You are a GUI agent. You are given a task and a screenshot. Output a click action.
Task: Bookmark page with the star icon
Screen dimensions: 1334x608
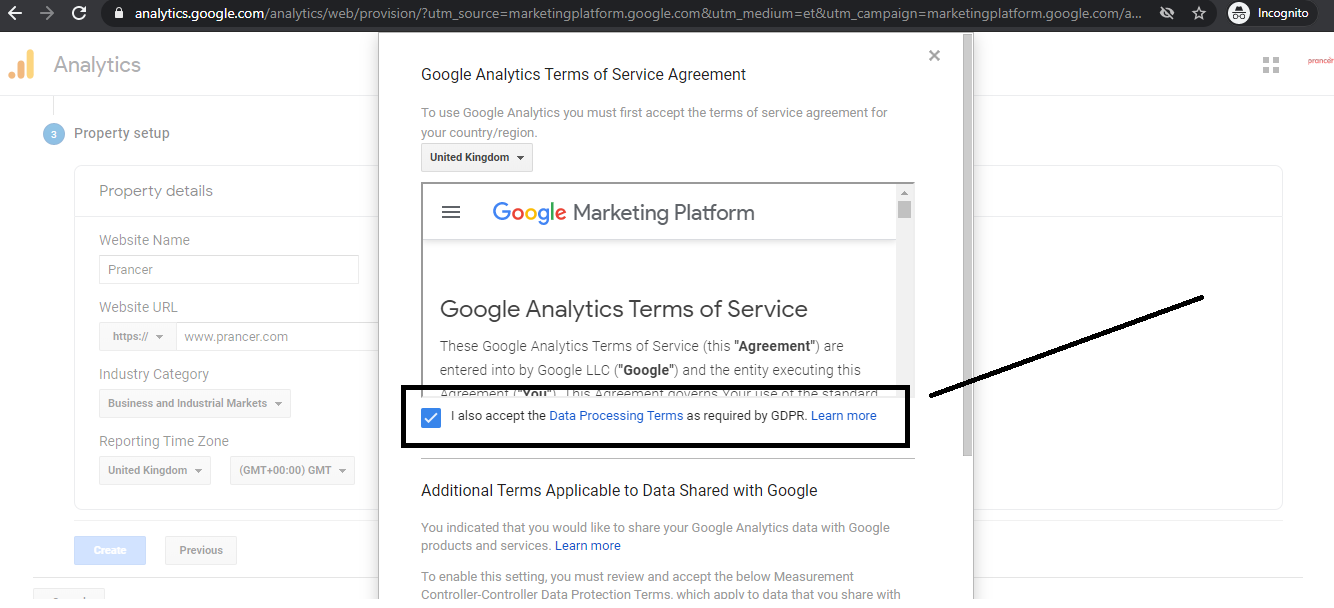(1198, 14)
